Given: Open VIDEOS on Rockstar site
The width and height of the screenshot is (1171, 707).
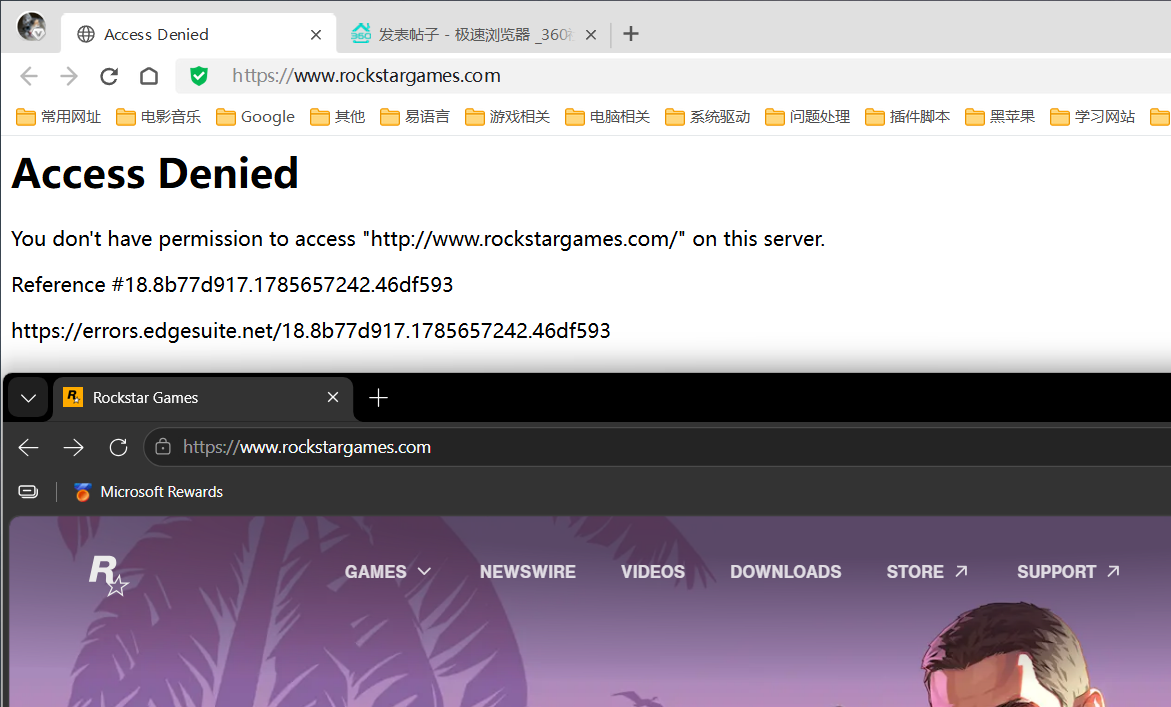Looking at the screenshot, I should [x=653, y=572].
